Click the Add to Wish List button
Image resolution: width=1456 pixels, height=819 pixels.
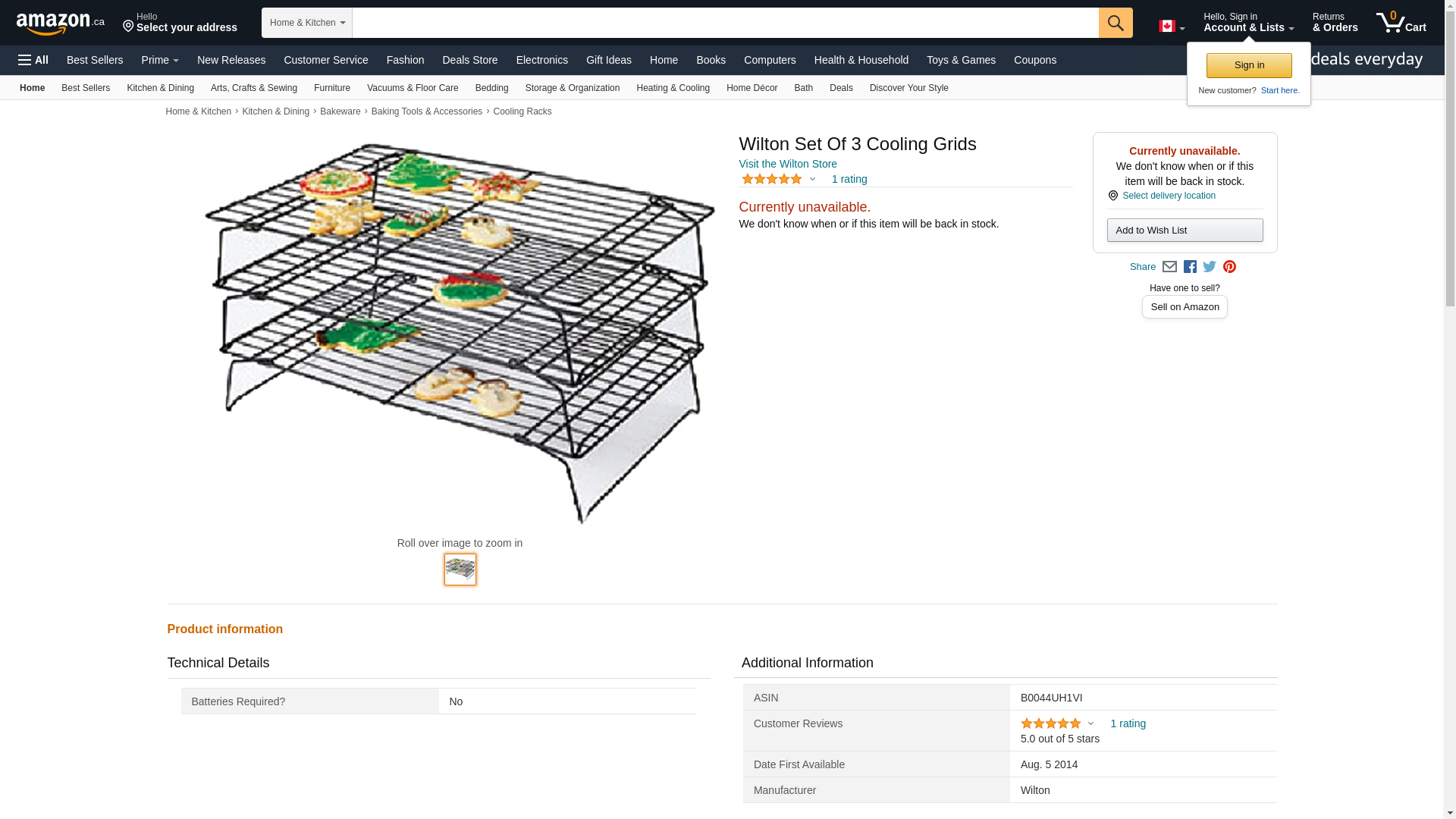click(1185, 231)
